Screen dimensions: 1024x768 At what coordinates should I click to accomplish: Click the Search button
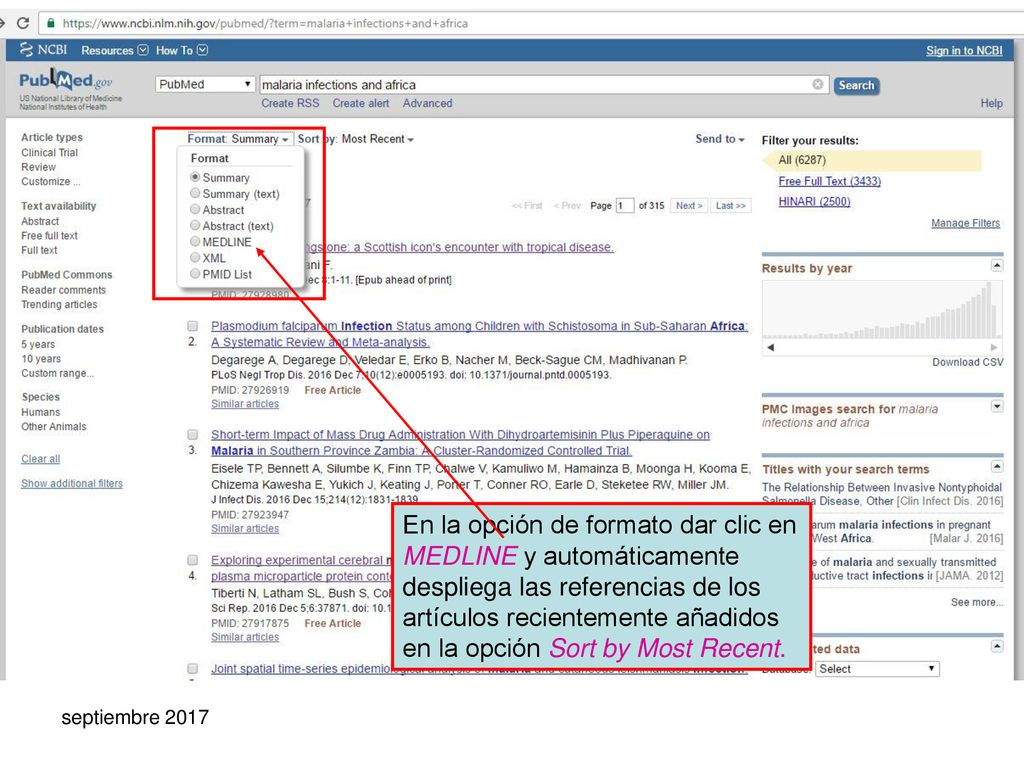point(856,86)
